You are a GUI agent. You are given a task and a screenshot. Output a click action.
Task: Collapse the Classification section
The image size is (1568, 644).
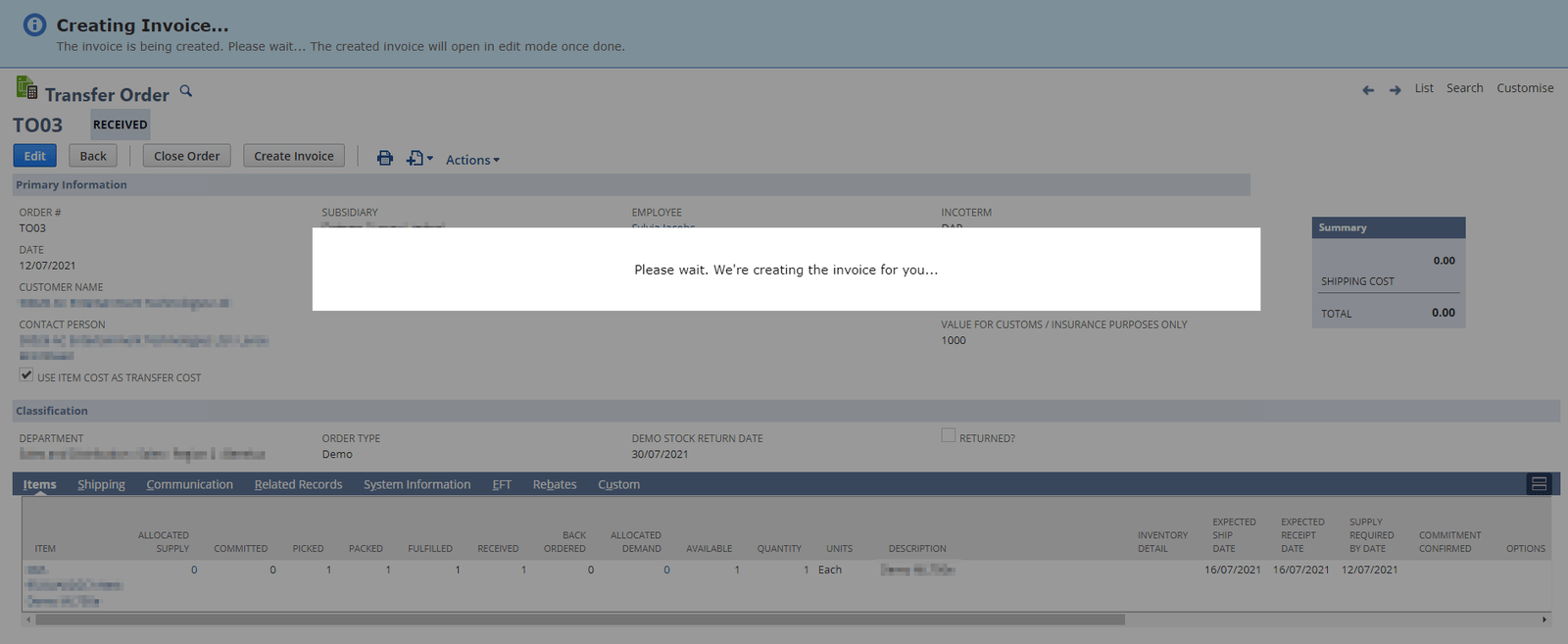click(x=52, y=411)
